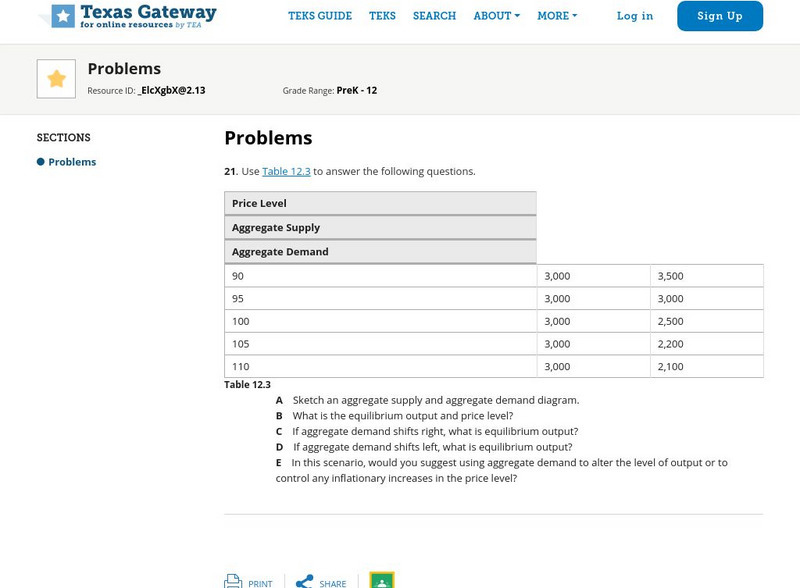The image size is (800, 588).
Task: Click the Sign Up button
Action: pyautogui.click(x=720, y=16)
